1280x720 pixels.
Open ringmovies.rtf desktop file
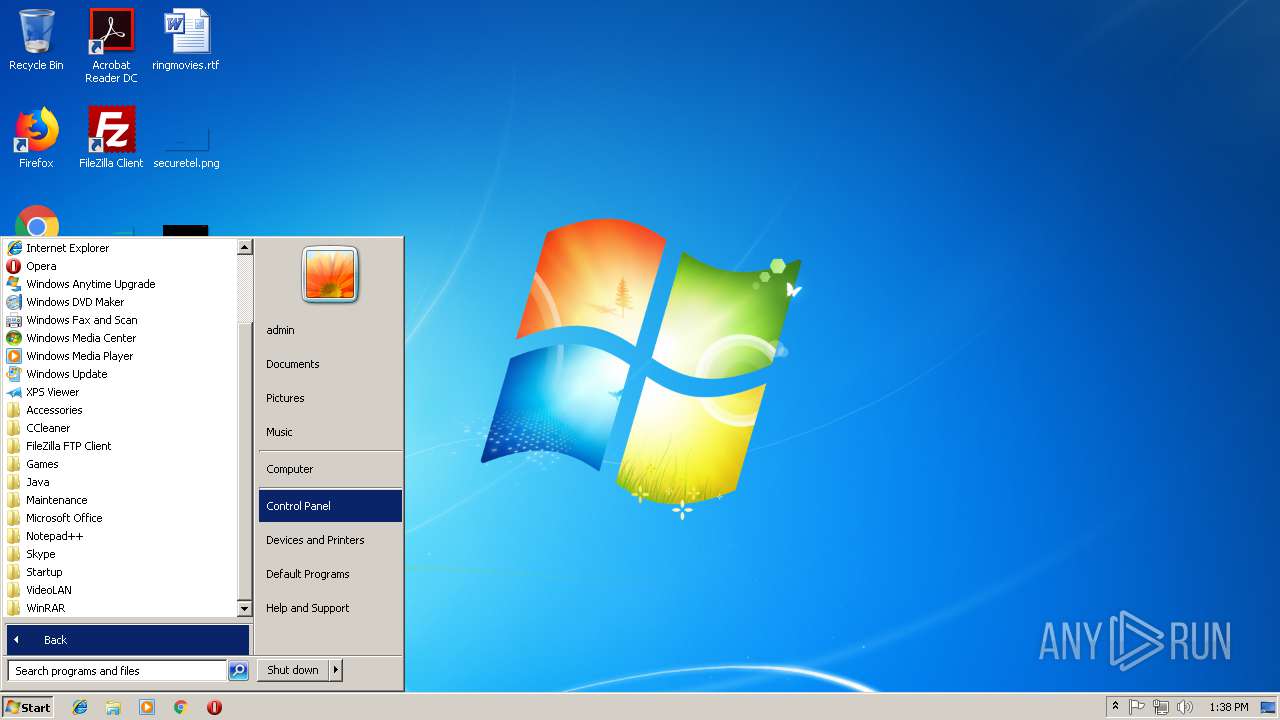tap(186, 40)
